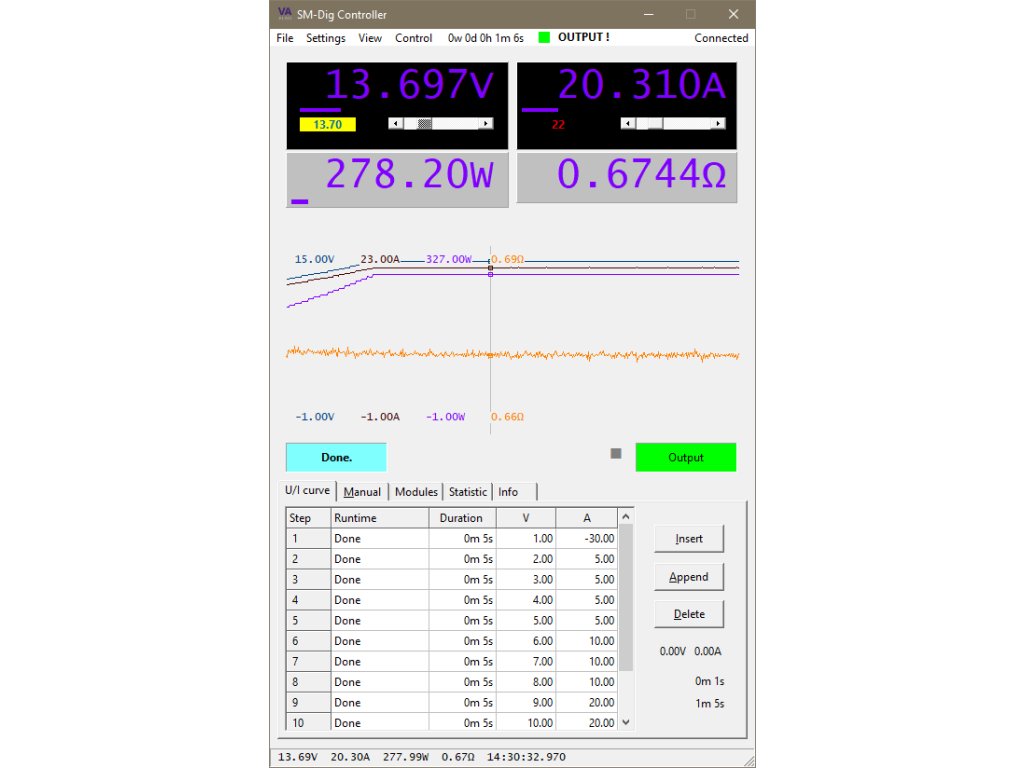Image resolution: width=1024 pixels, height=768 pixels.
Task: Click the Append button
Action: [688, 577]
